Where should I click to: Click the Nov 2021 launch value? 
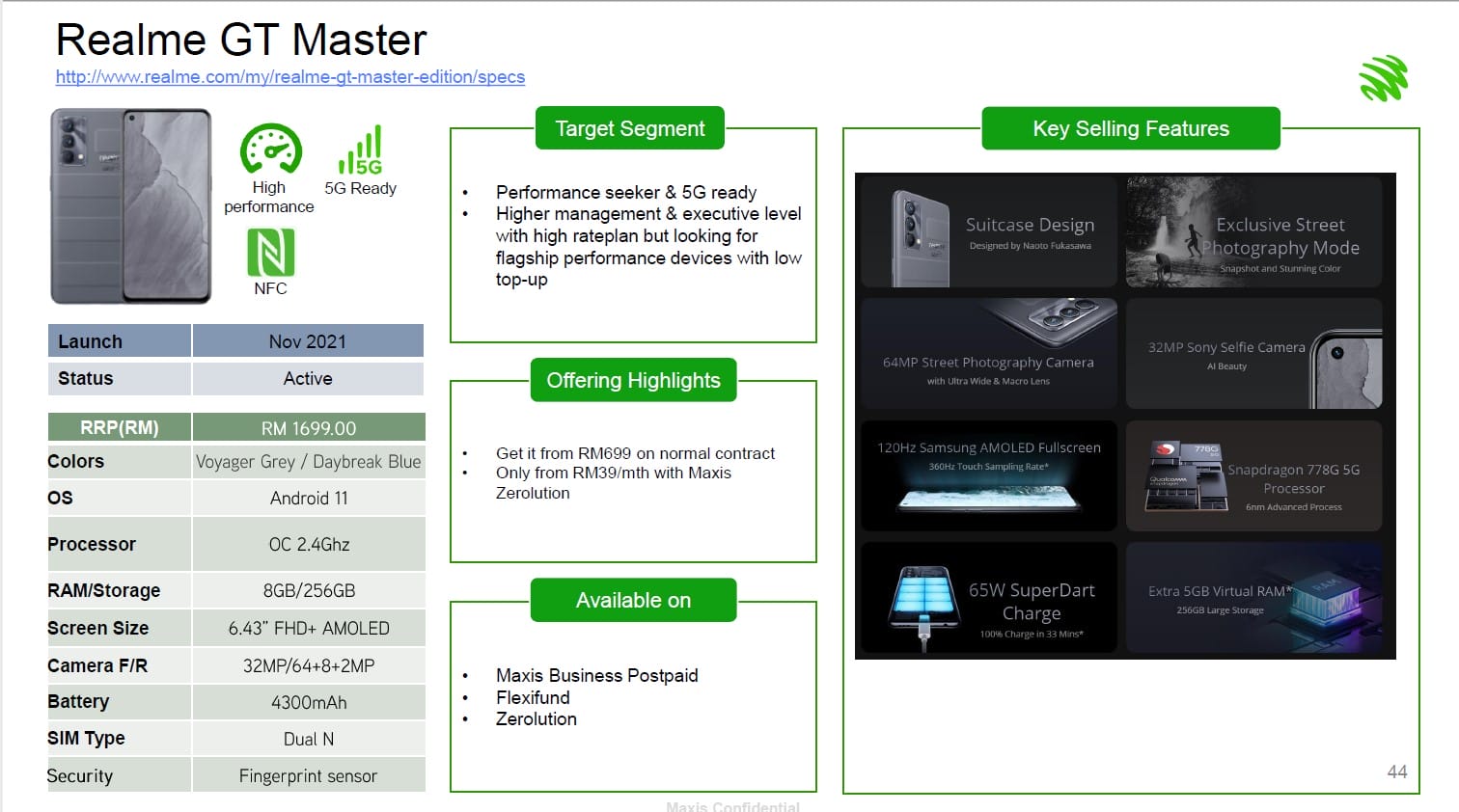pyautogui.click(x=308, y=341)
